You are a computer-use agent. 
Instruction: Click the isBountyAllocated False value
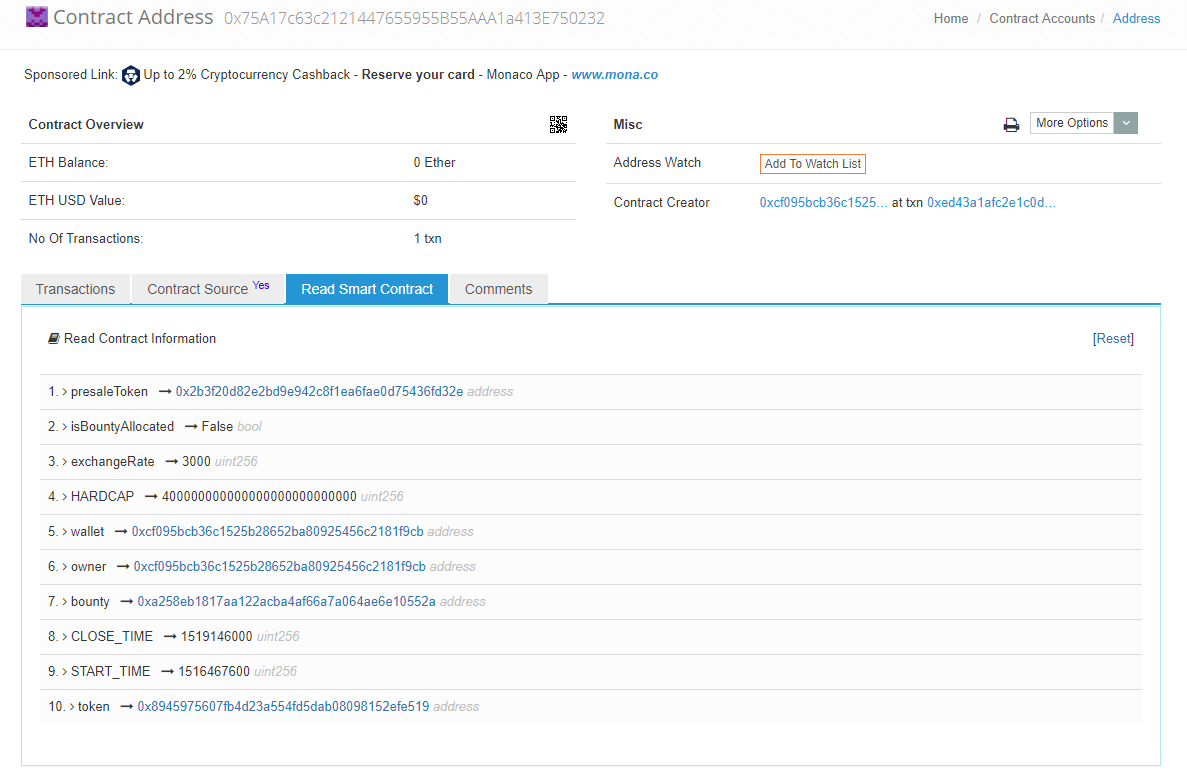[x=217, y=427]
